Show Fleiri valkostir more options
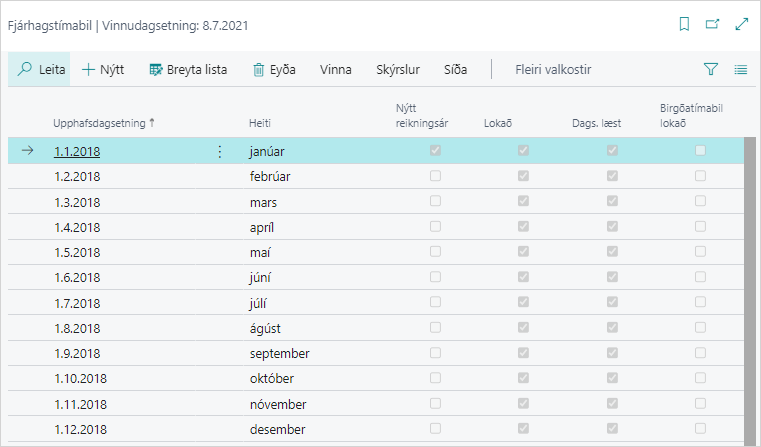The height and width of the screenshot is (447, 761). tap(553, 70)
